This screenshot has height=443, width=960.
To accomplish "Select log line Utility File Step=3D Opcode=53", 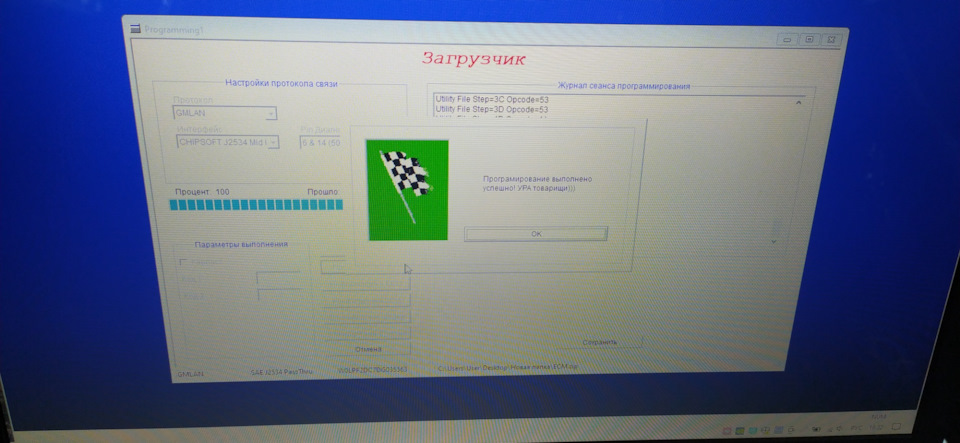I will [492, 109].
